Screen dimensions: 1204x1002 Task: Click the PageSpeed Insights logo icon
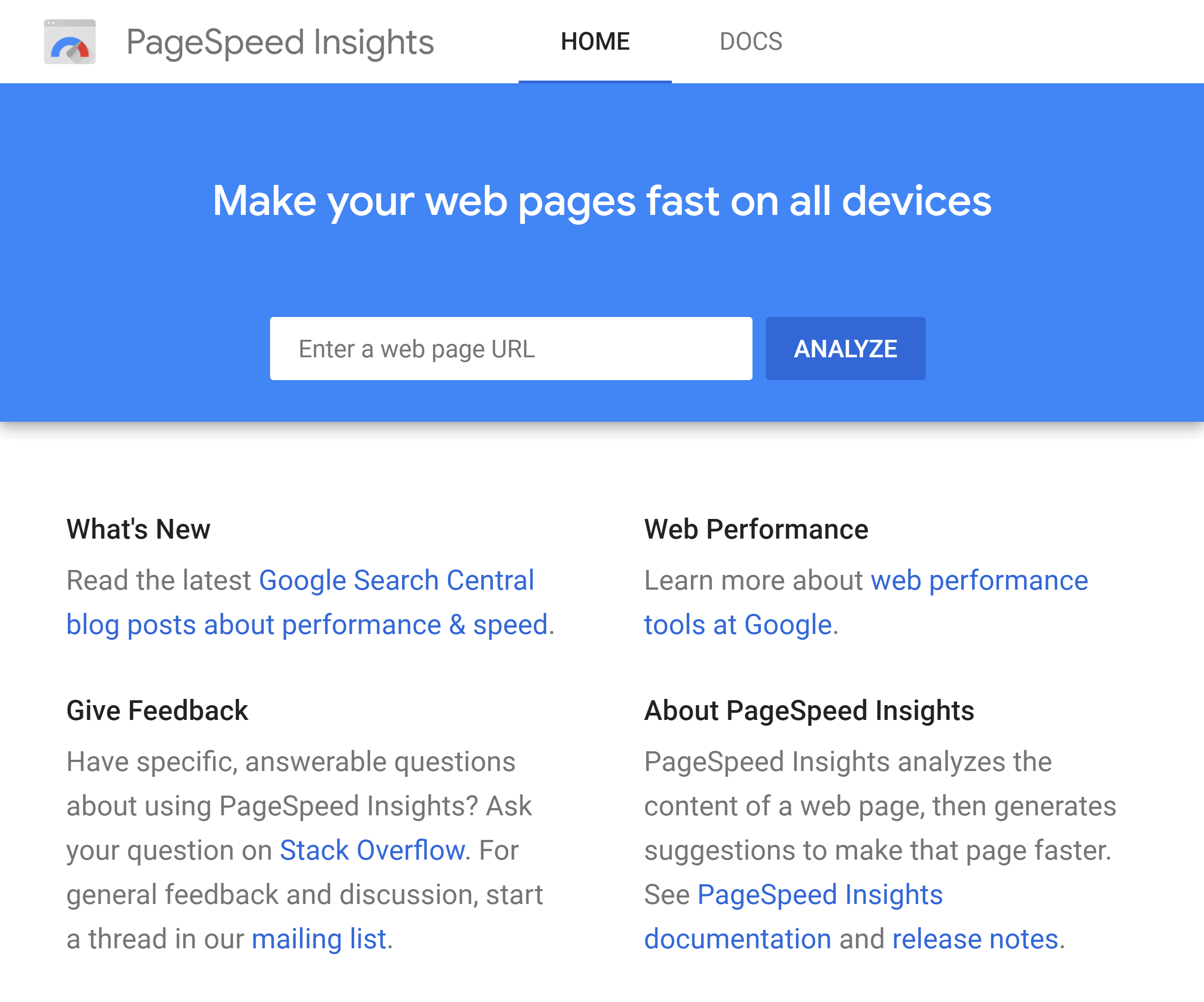(x=69, y=40)
